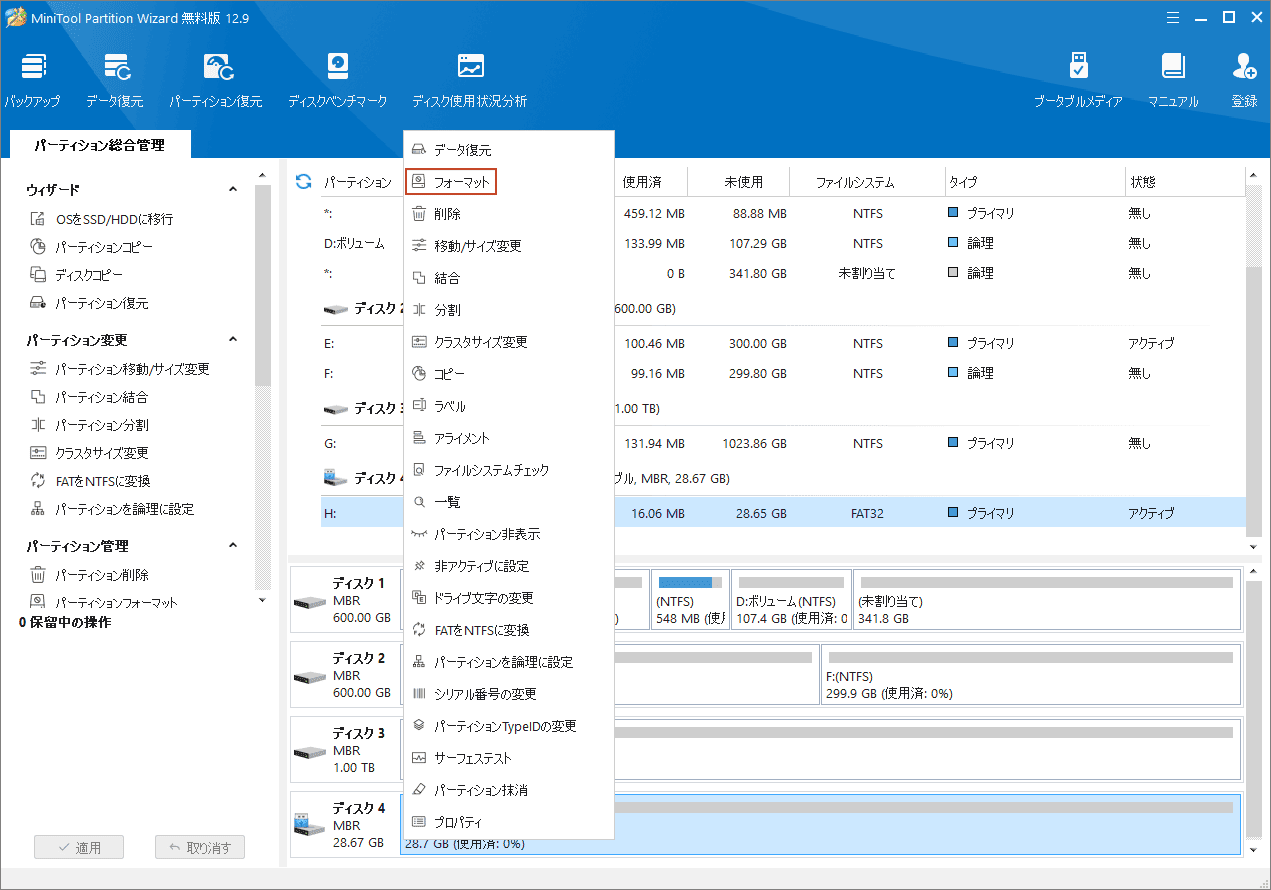
Task: Select the G: partition row
Action: (783, 443)
